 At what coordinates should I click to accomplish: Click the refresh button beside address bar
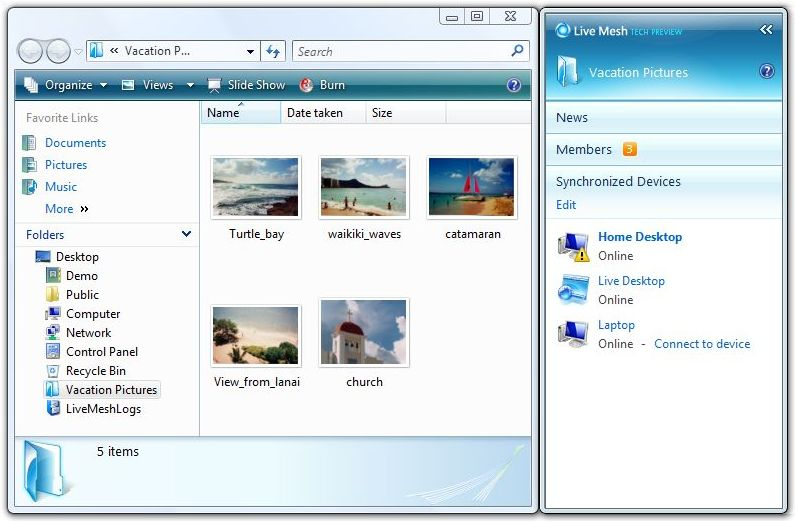(273, 51)
